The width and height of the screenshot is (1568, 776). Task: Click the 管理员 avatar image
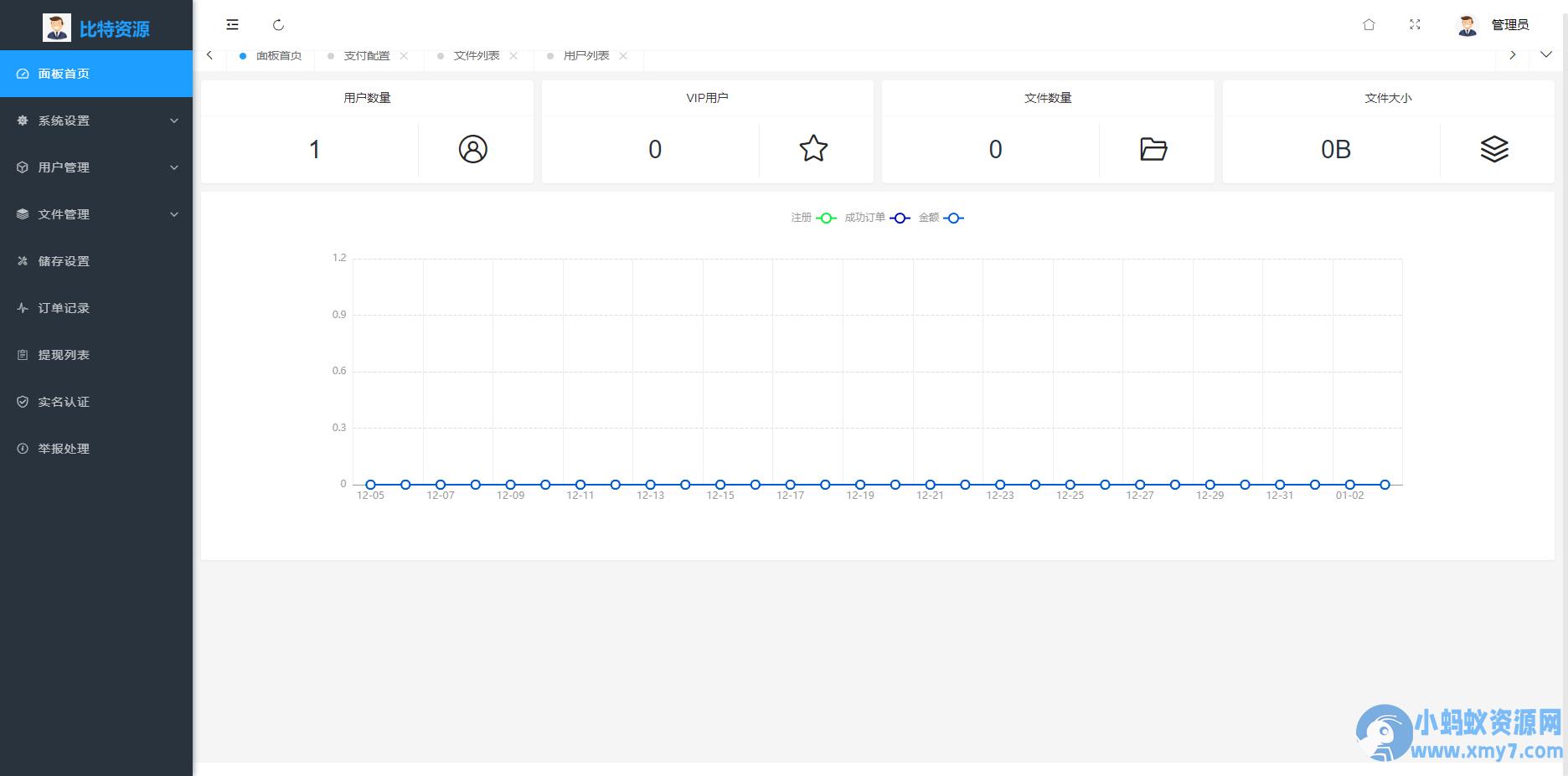(x=1467, y=26)
